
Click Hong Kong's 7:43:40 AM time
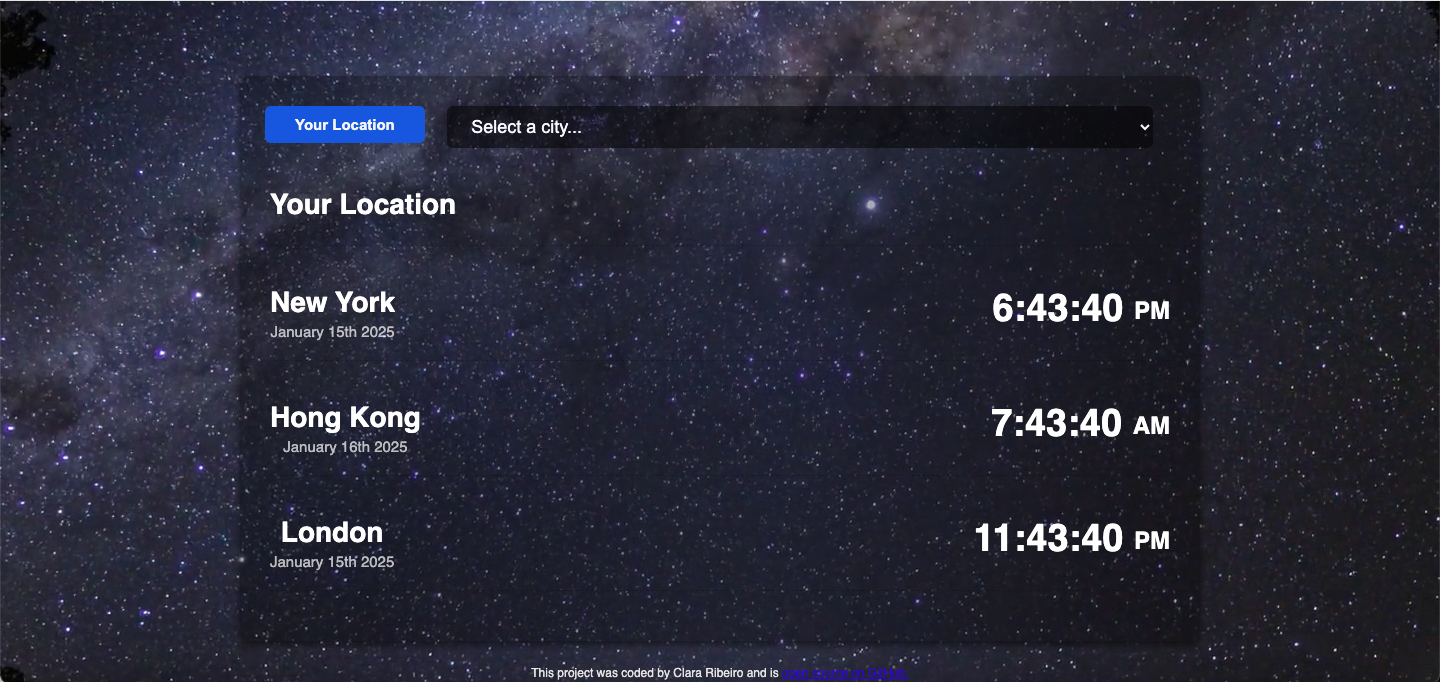tap(1056, 423)
